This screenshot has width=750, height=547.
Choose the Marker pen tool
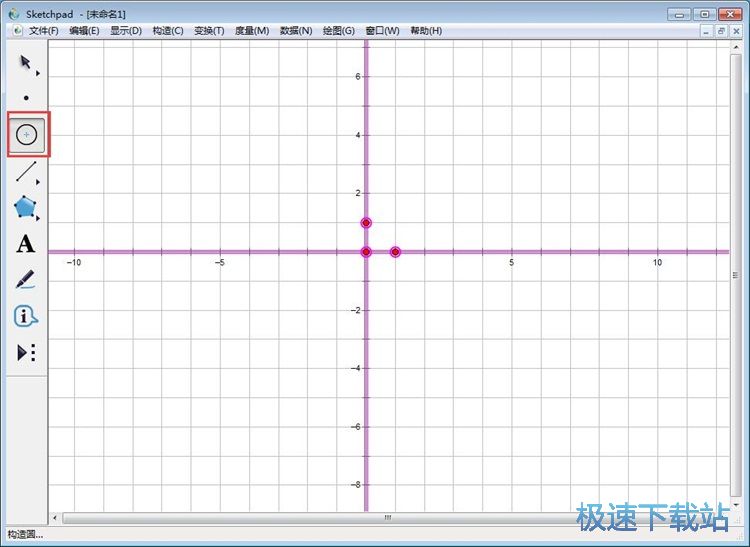point(26,280)
